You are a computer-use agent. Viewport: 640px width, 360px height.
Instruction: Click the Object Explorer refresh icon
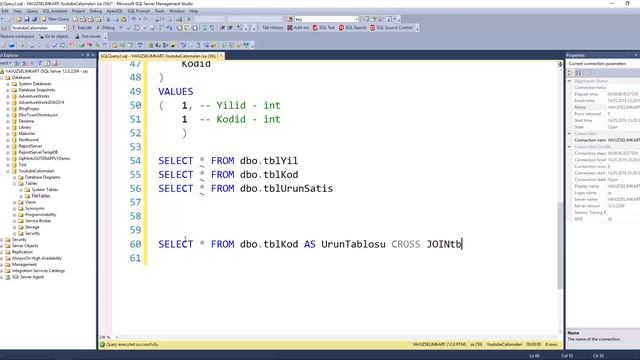[x=47, y=63]
